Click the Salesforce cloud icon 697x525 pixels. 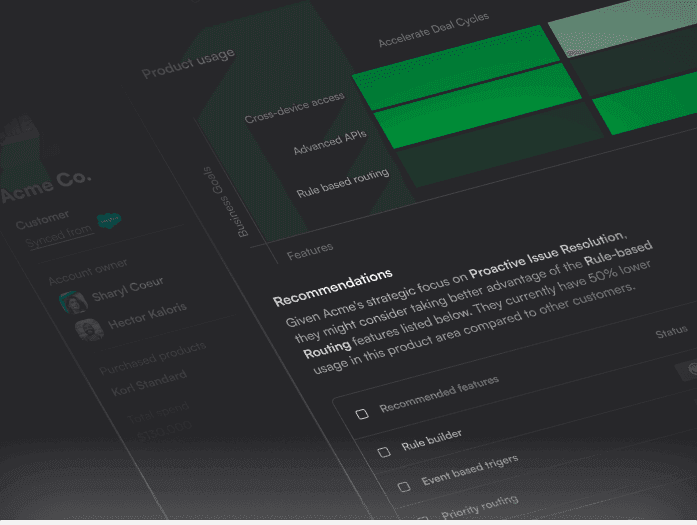click(x=108, y=222)
